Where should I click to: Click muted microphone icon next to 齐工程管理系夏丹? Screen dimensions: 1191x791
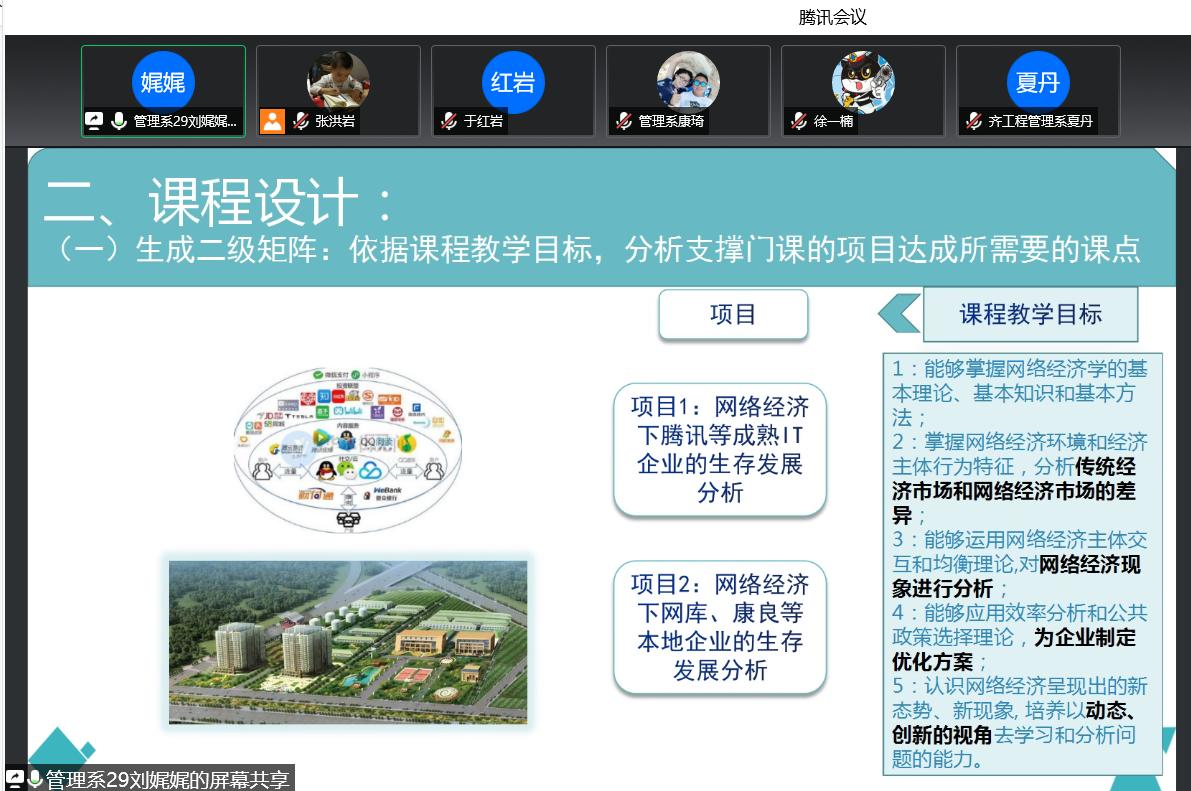click(973, 121)
